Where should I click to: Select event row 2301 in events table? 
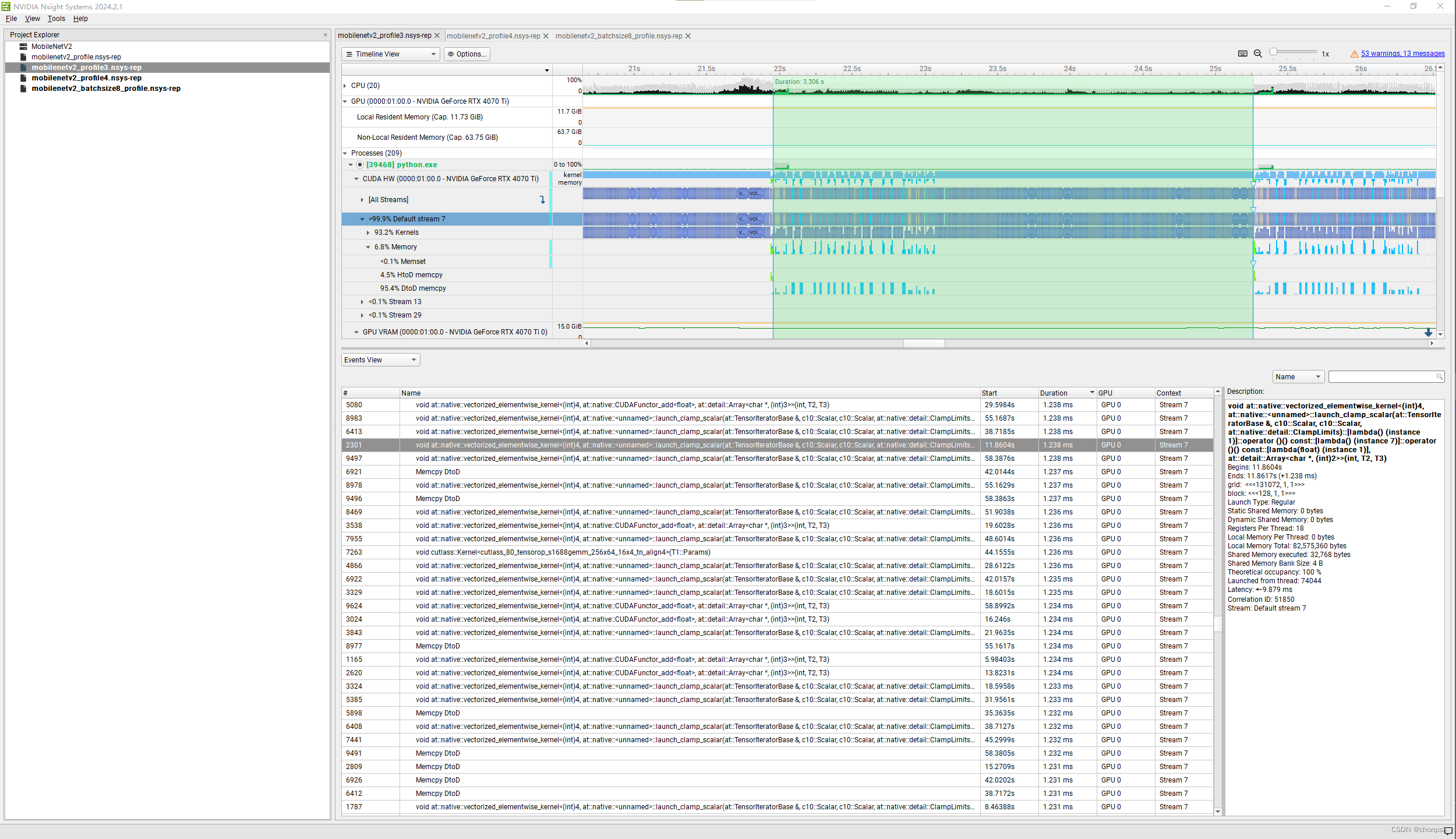coord(777,445)
